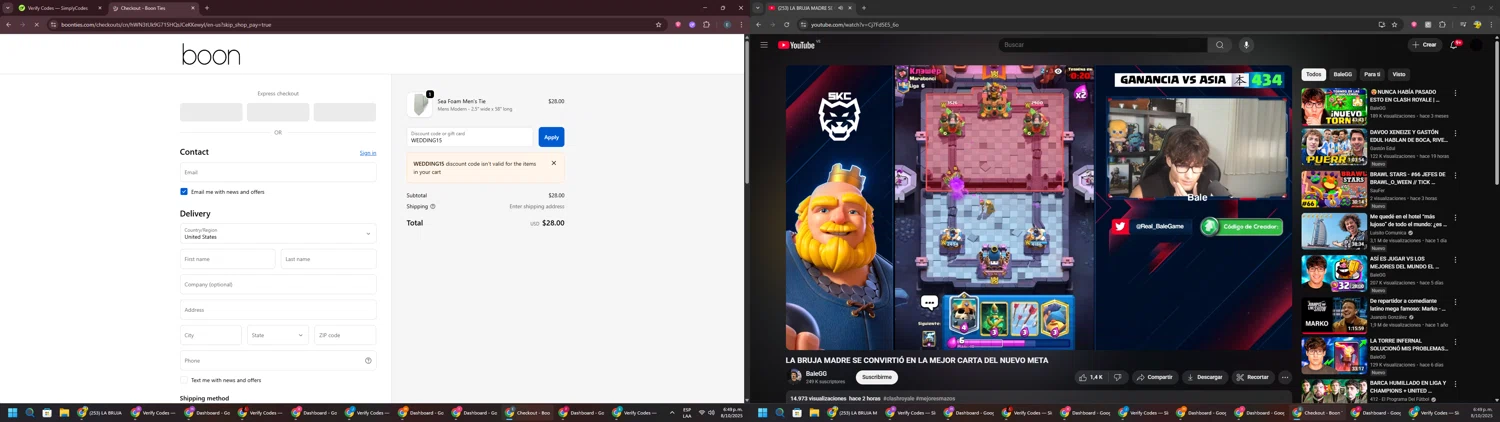Click the boon store logo
The height and width of the screenshot is (422, 1500).
[x=211, y=55]
